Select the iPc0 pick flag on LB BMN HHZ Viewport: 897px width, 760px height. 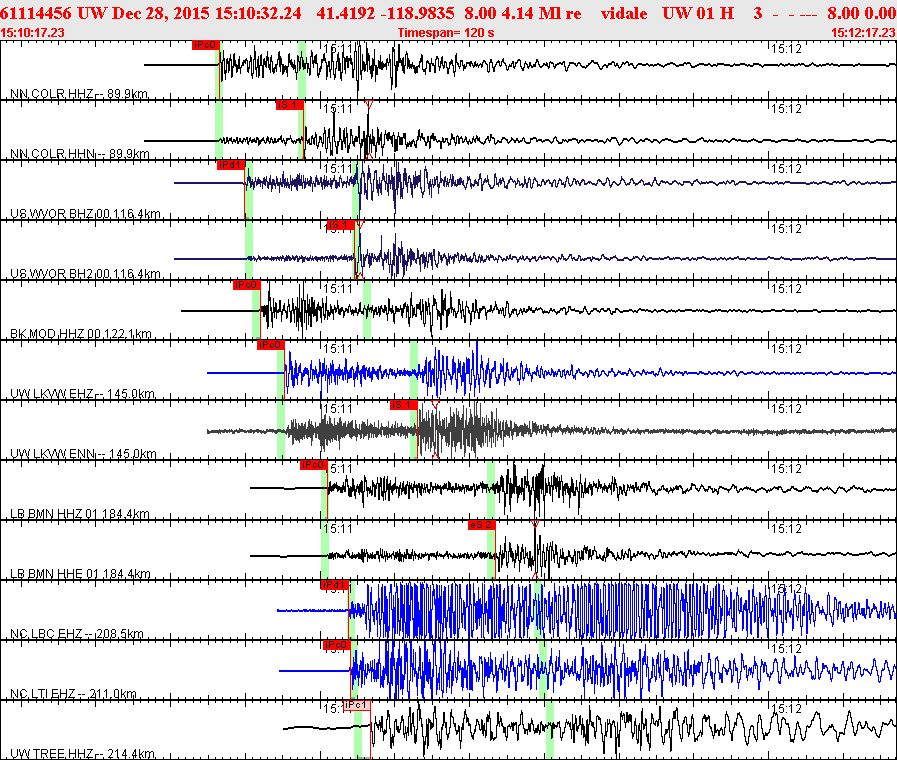click(313, 465)
